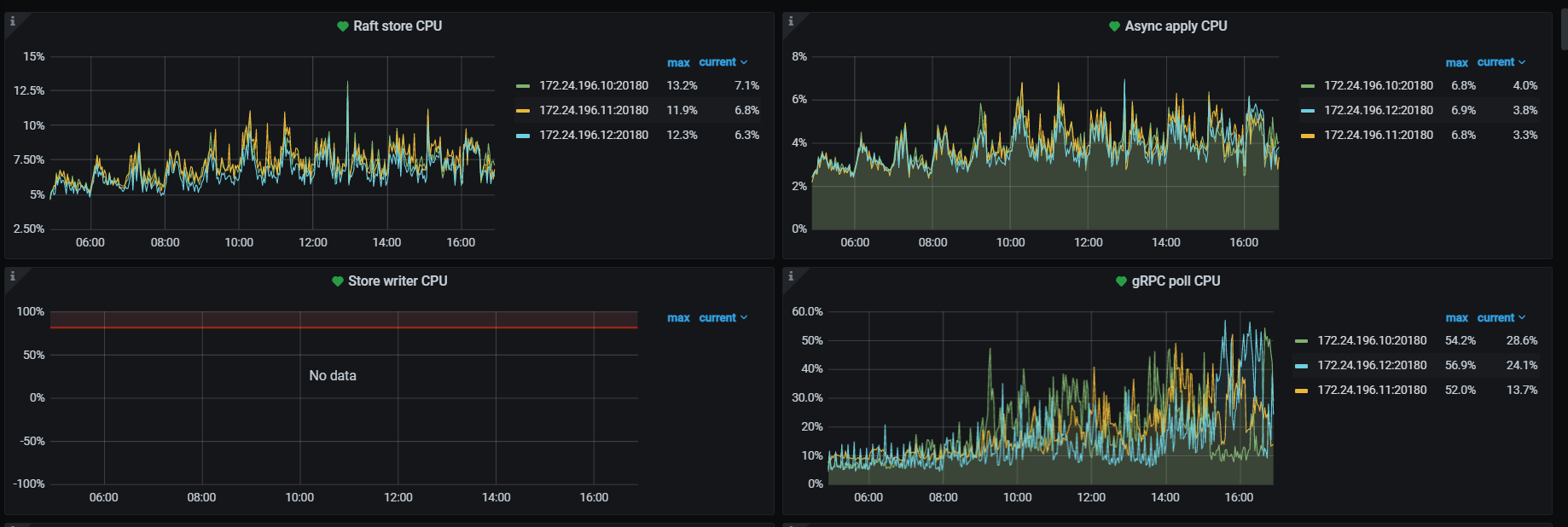
Task: Click the info icon on Raft store CPU panel
Action: (12, 21)
